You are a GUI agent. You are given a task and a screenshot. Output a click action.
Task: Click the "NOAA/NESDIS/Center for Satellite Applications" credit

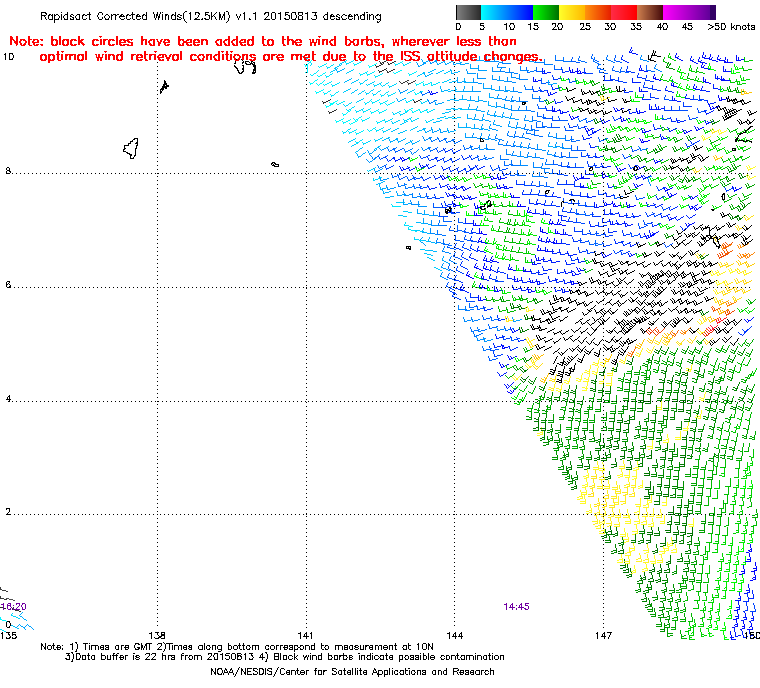pyautogui.click(x=352, y=672)
